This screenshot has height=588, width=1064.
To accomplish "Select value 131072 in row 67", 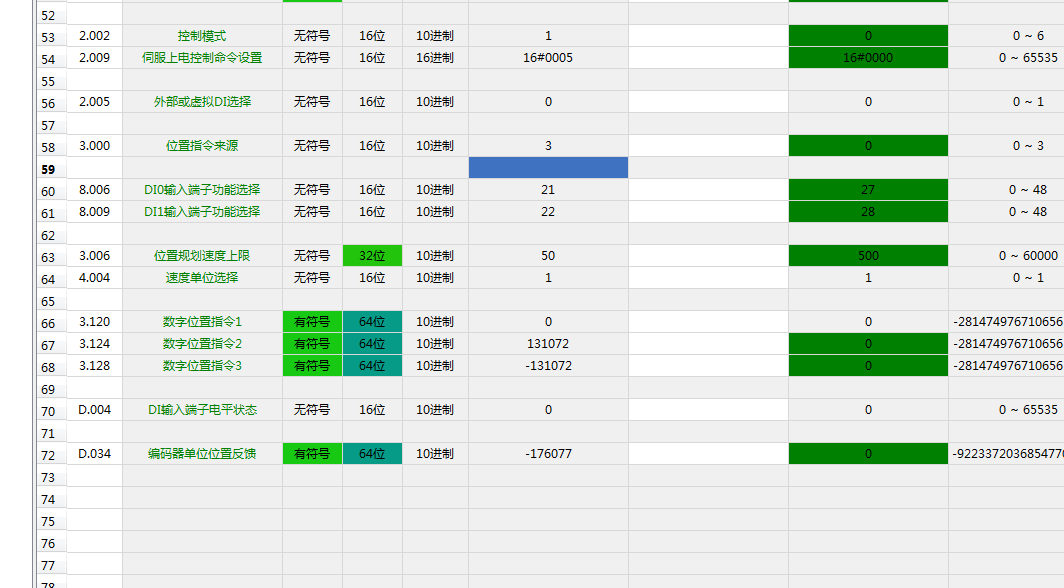I will point(548,344).
